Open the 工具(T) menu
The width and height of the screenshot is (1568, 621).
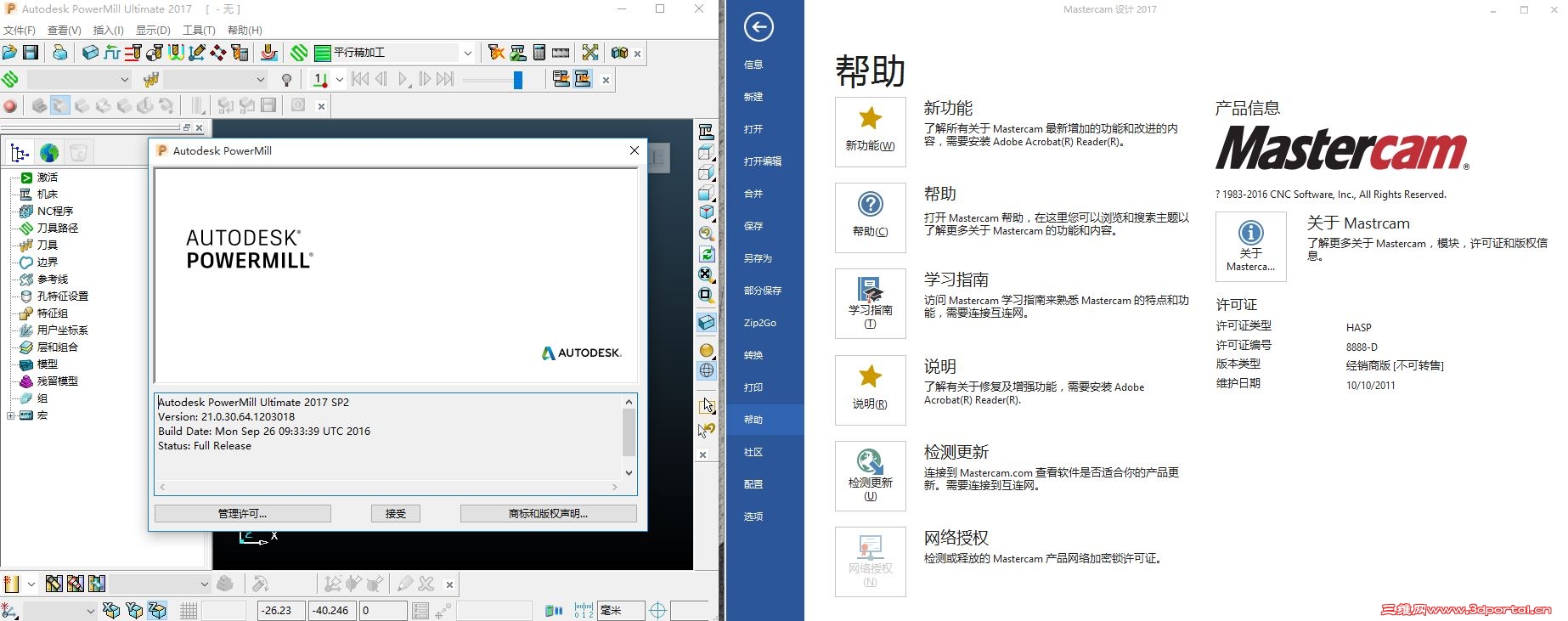click(x=199, y=31)
